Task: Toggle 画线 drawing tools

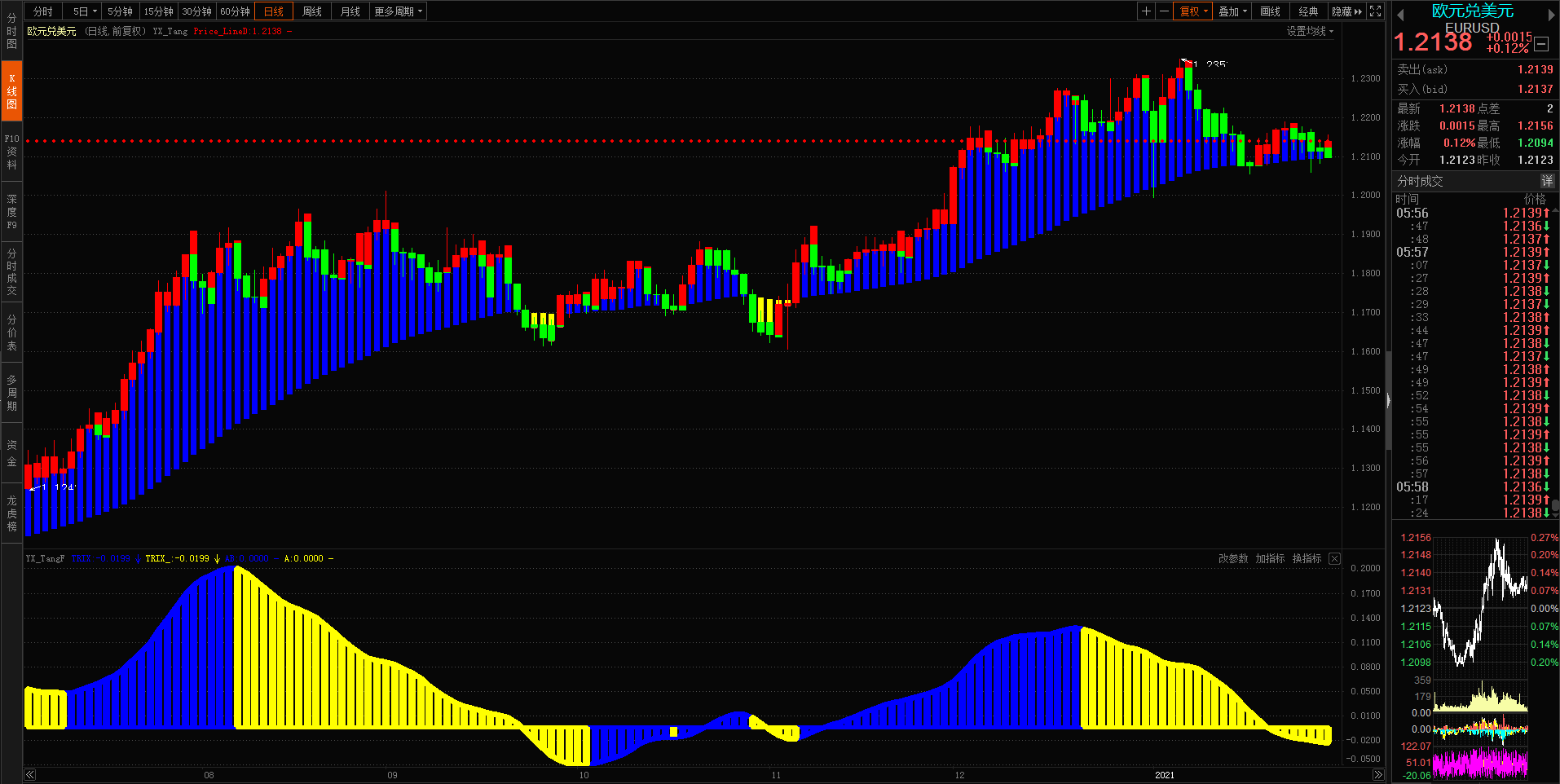Action: point(1270,11)
